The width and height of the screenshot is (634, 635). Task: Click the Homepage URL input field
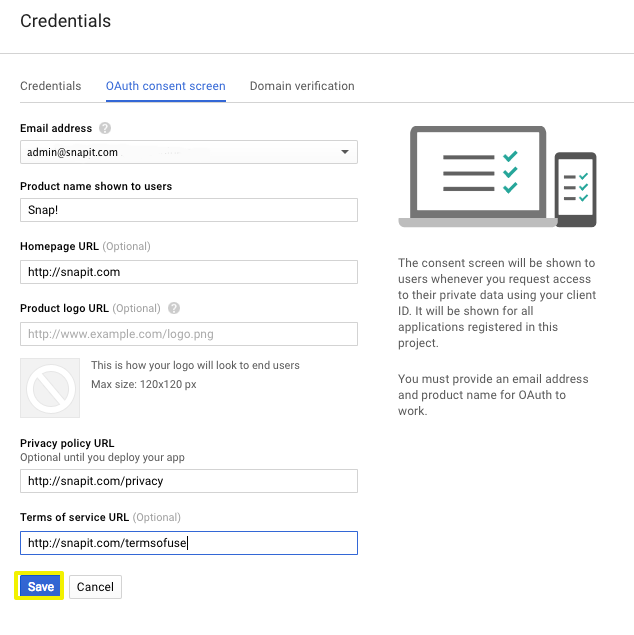[189, 272]
